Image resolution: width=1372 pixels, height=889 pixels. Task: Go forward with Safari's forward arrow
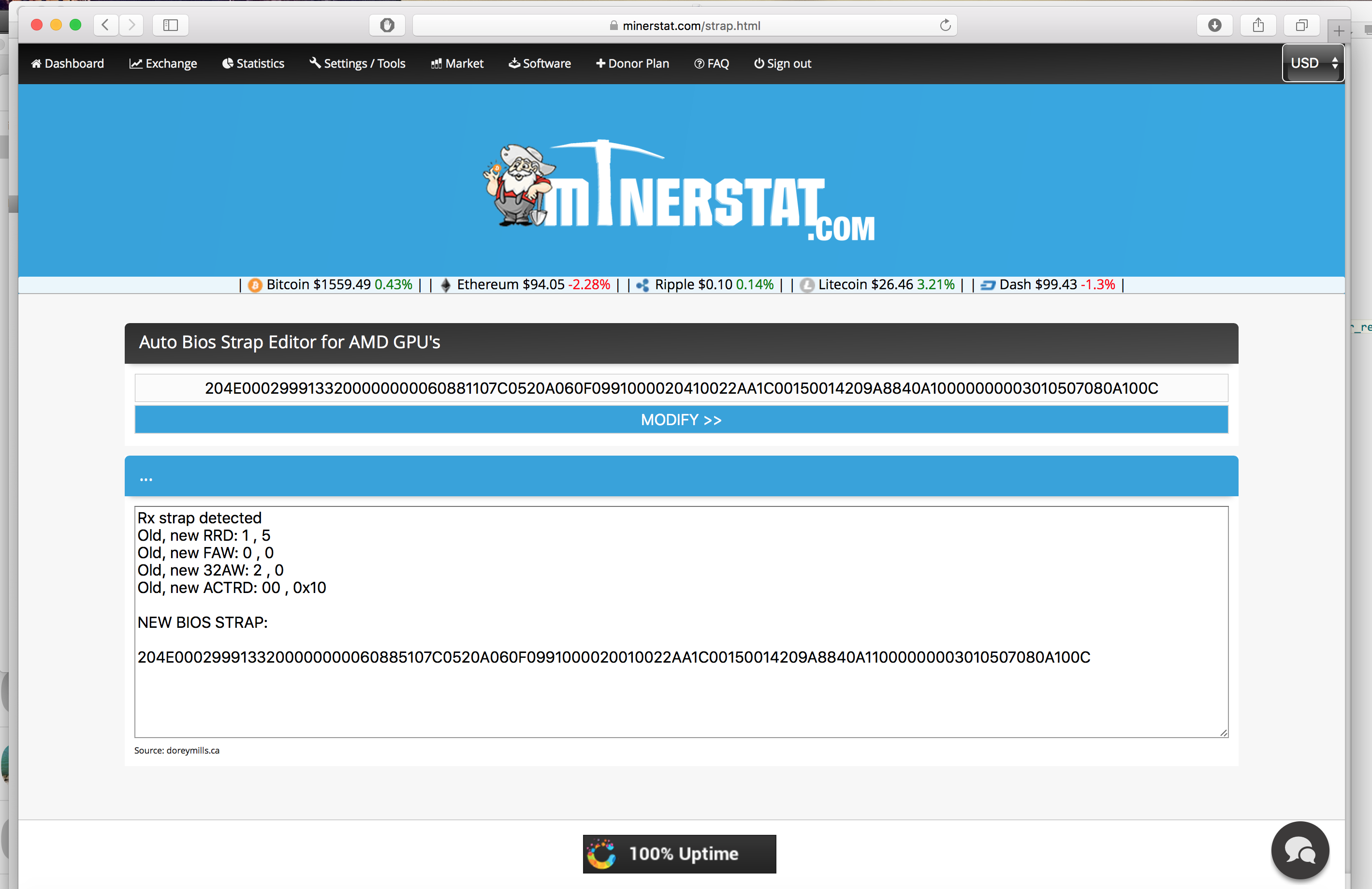click(131, 25)
